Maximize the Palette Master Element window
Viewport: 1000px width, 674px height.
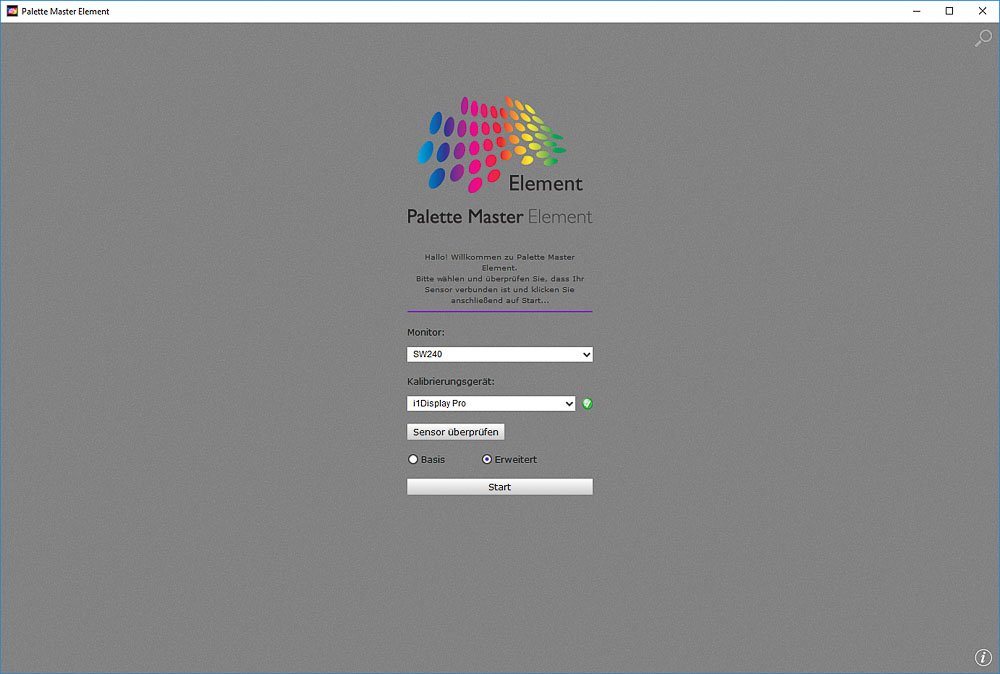(949, 11)
